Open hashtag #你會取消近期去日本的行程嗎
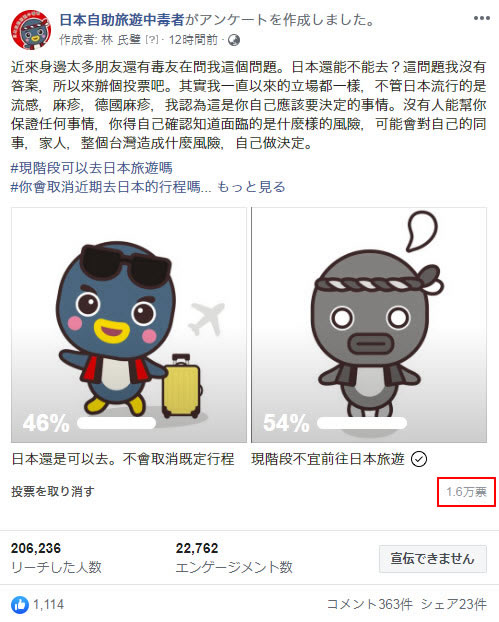The width and height of the screenshot is (499, 622). pos(106,187)
